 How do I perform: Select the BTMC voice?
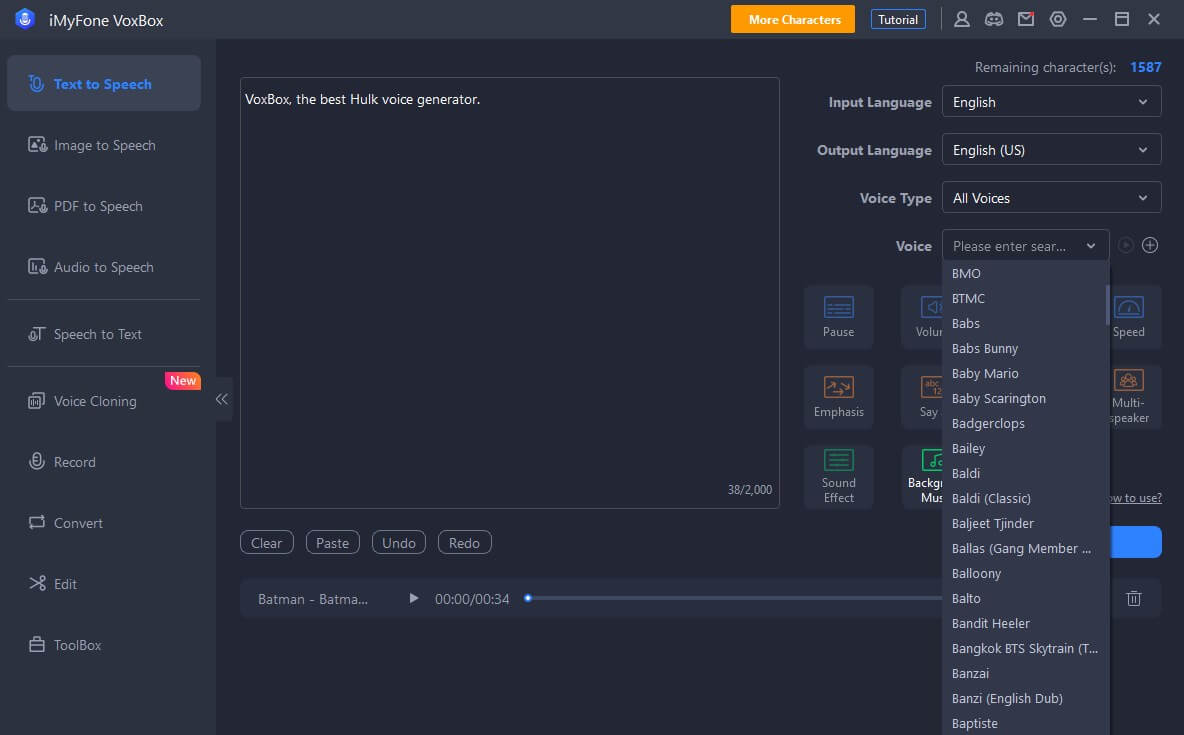[1025, 298]
